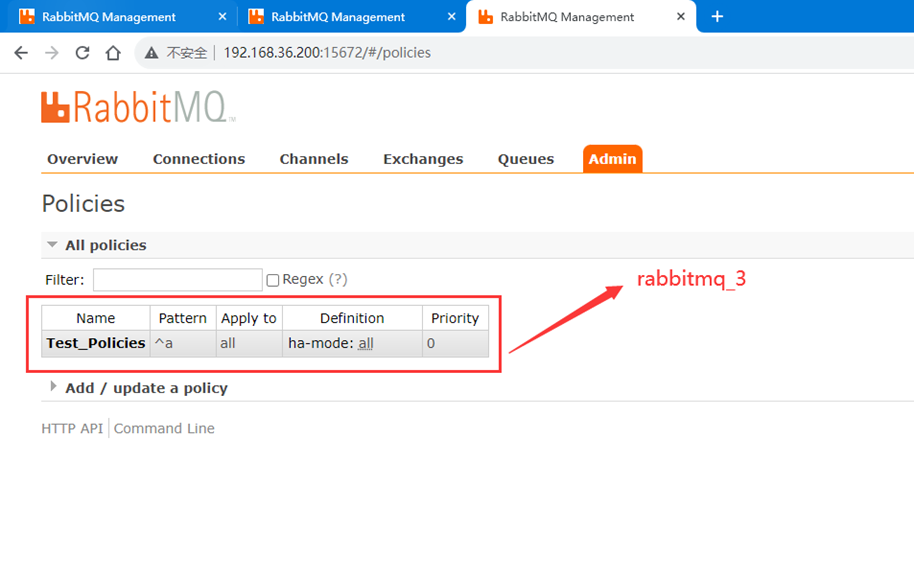Open the Exchanges tab

click(x=423, y=159)
